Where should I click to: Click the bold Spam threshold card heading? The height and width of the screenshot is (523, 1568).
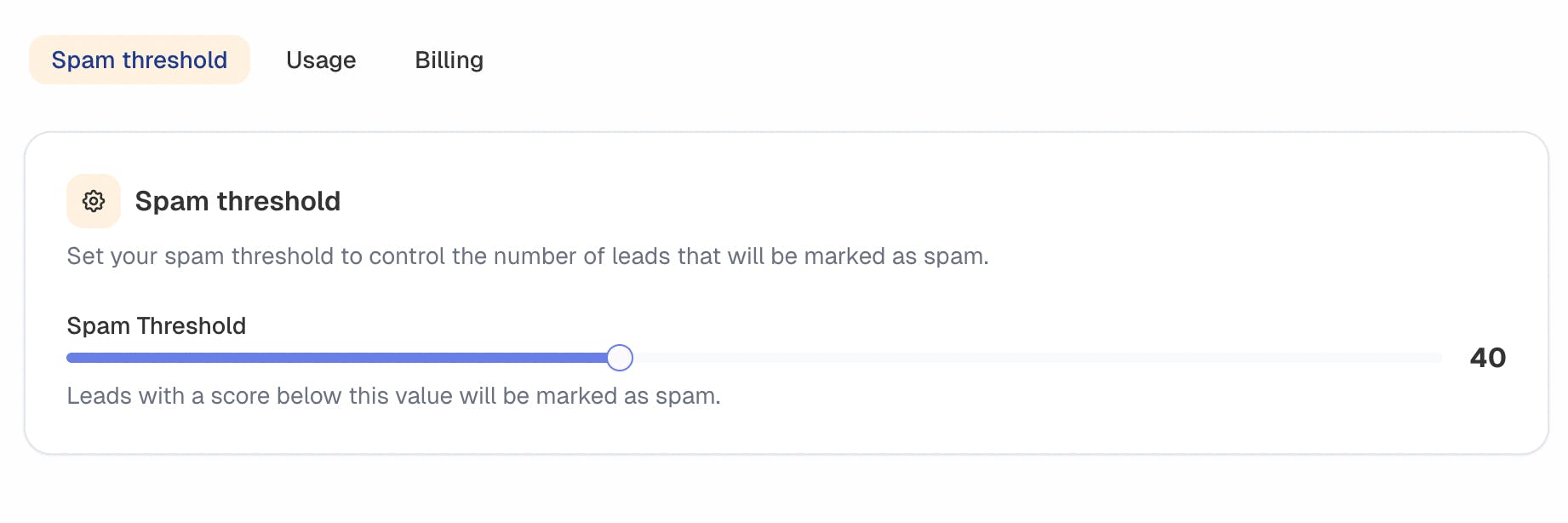coord(237,201)
